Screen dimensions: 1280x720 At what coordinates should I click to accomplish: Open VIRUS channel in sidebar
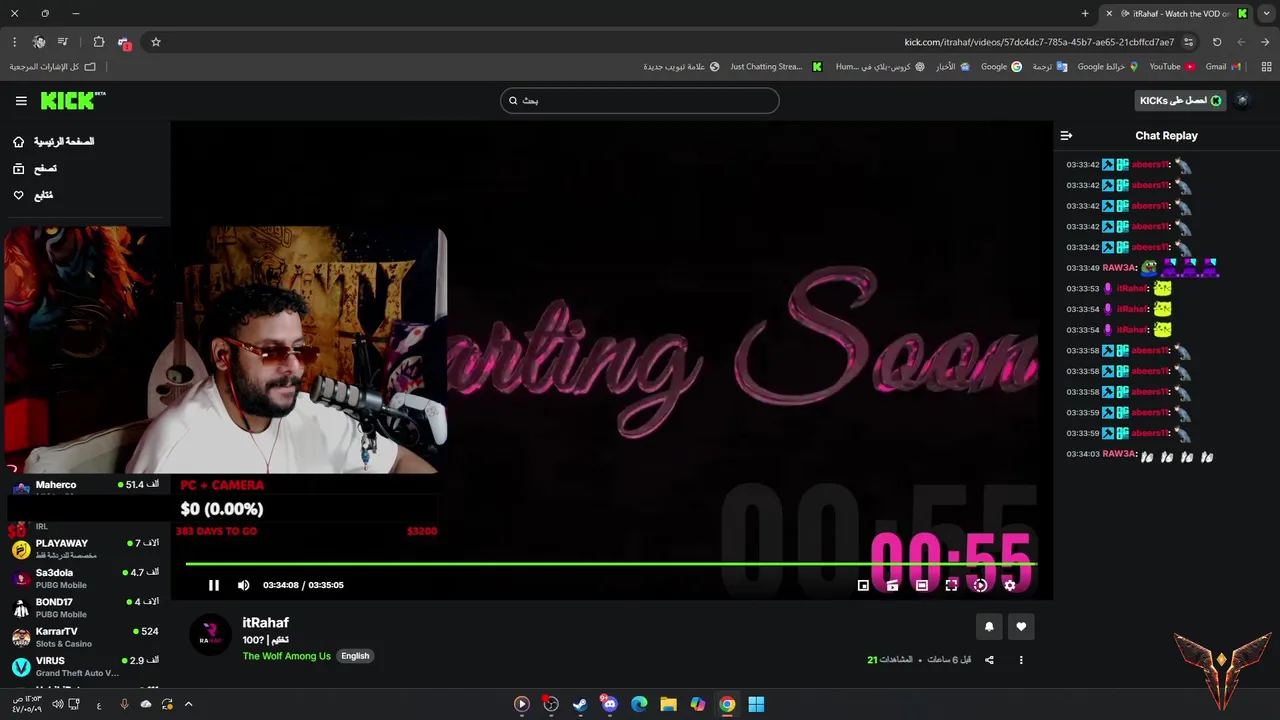85,666
